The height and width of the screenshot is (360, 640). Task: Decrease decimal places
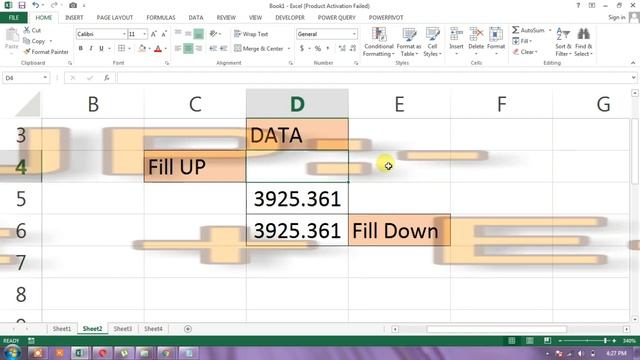(353, 49)
